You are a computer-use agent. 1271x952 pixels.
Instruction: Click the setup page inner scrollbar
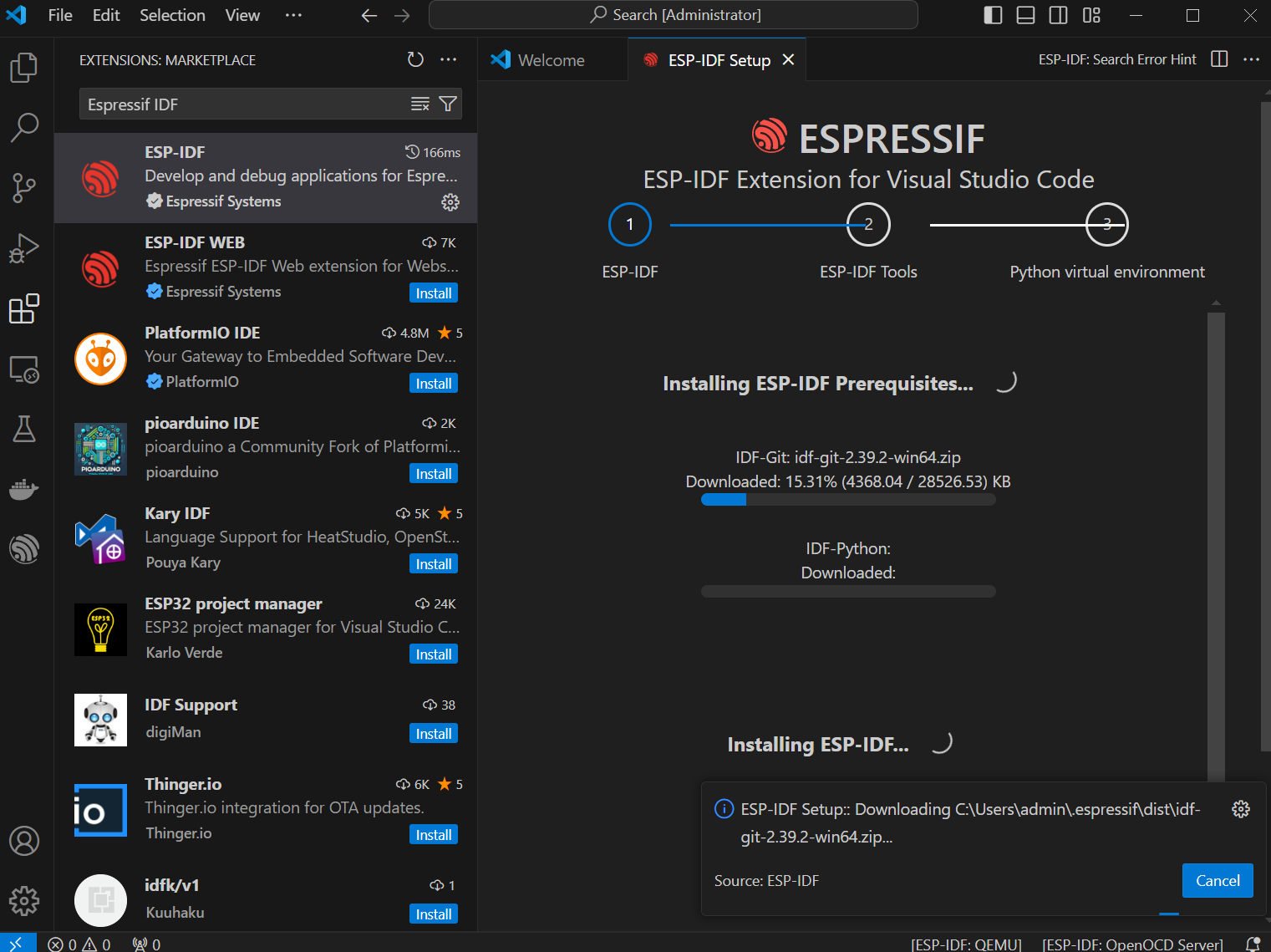coord(1216,547)
